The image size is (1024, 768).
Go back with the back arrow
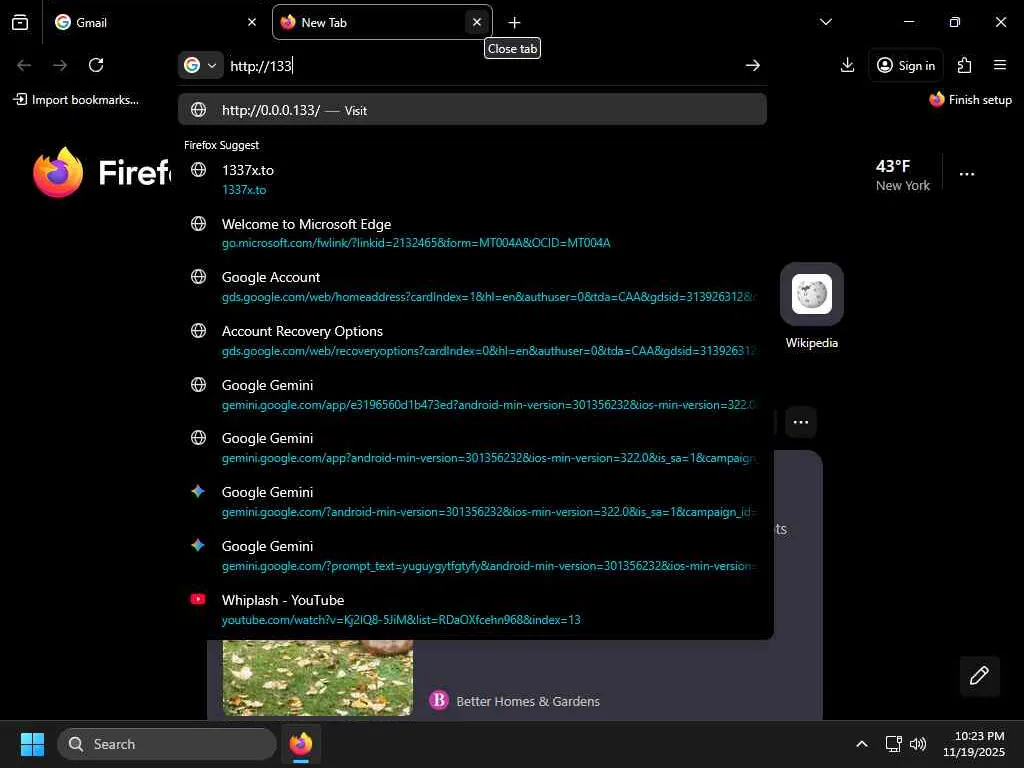[24, 65]
